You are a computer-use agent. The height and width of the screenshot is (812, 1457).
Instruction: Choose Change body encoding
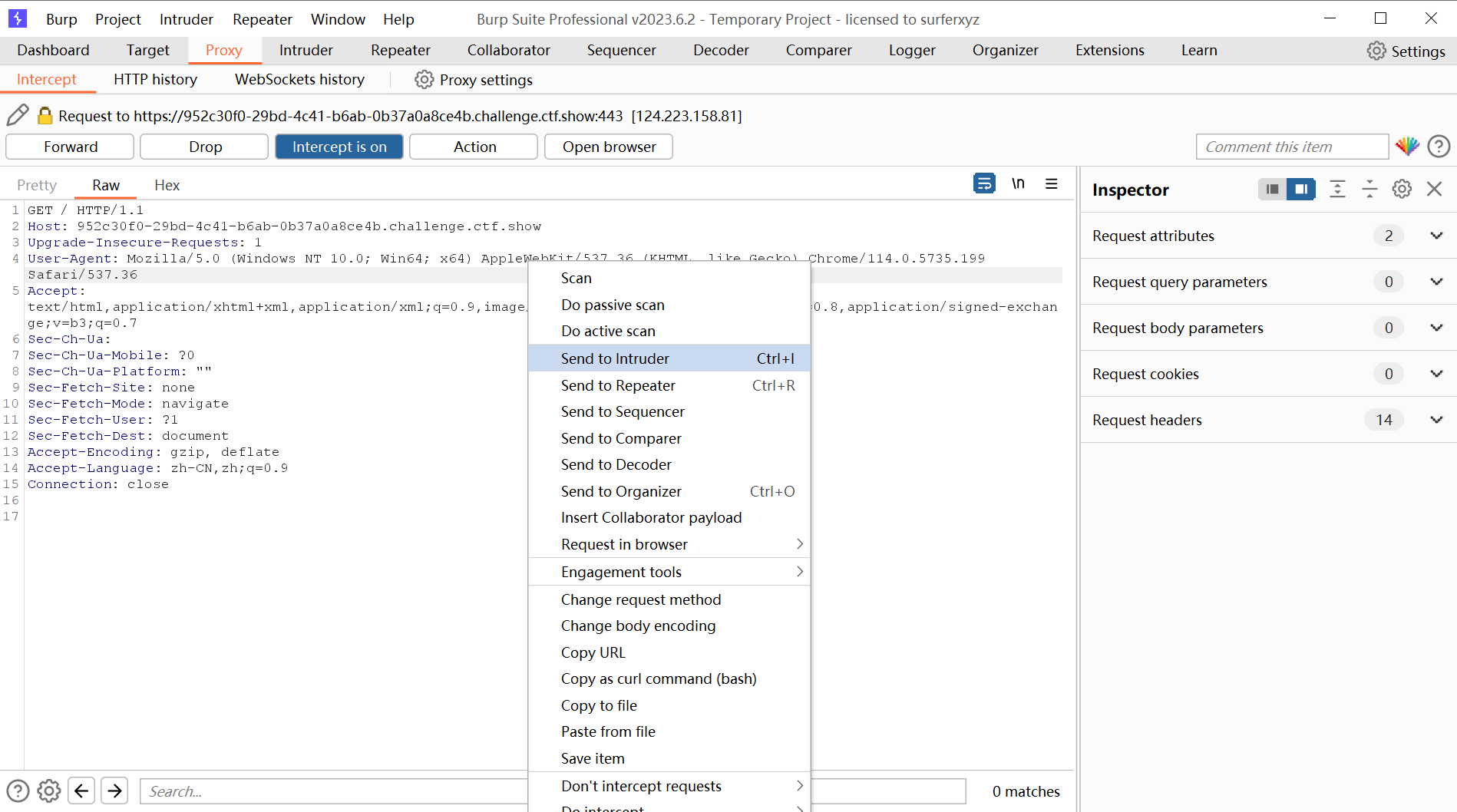coord(669,626)
